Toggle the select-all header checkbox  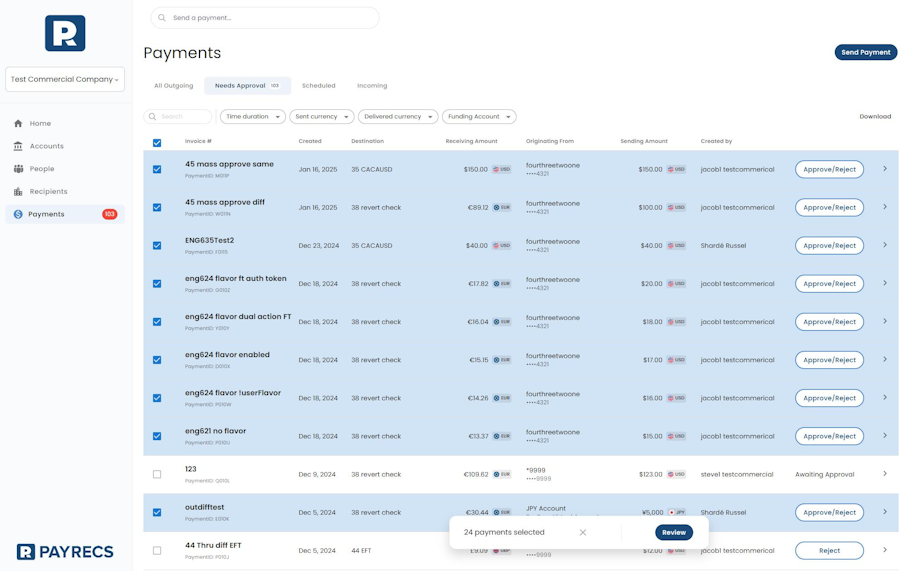pyautogui.click(x=157, y=143)
